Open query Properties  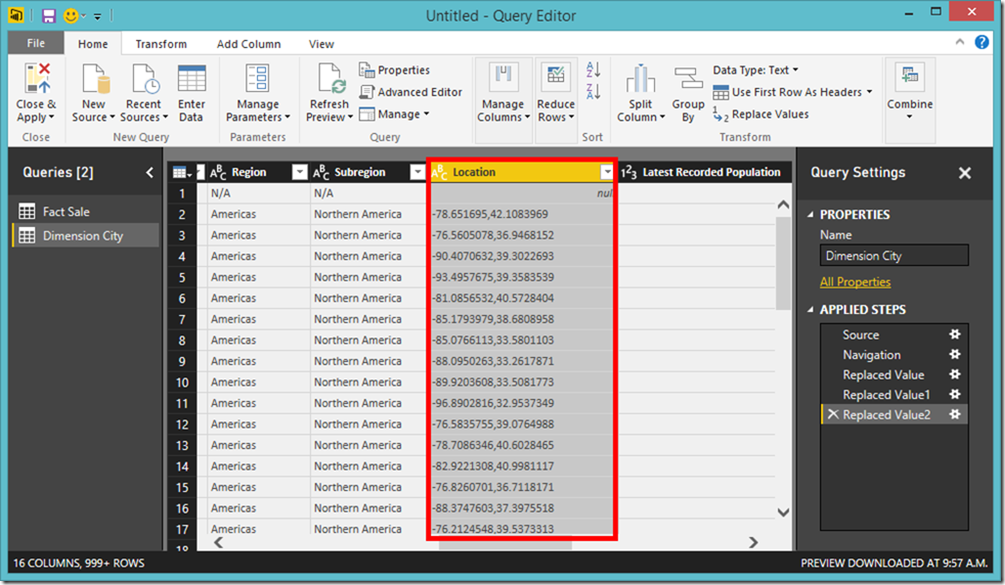[x=394, y=70]
